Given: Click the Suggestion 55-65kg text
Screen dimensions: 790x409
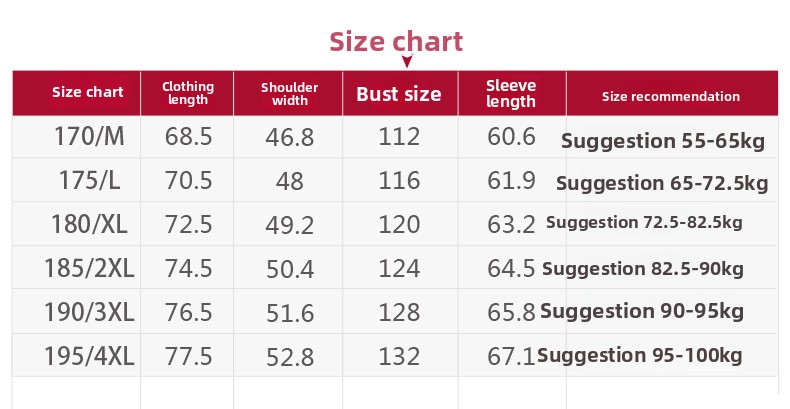Looking at the screenshot, I should tap(663, 141).
